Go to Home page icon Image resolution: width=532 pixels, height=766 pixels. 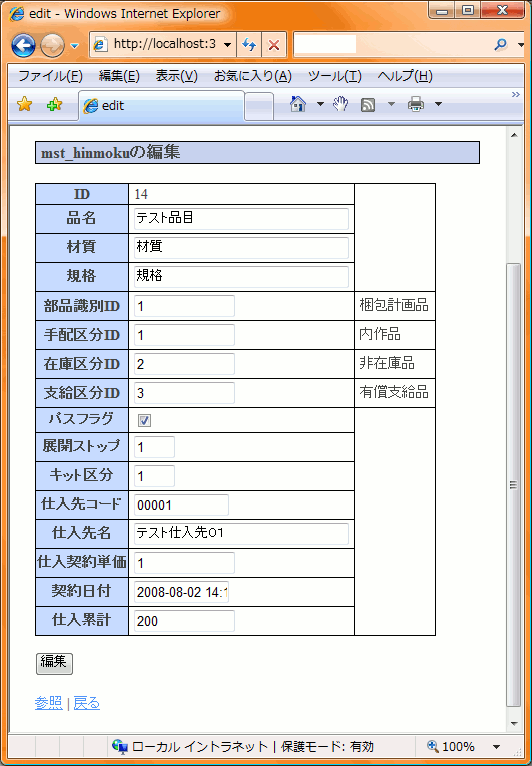coord(298,104)
